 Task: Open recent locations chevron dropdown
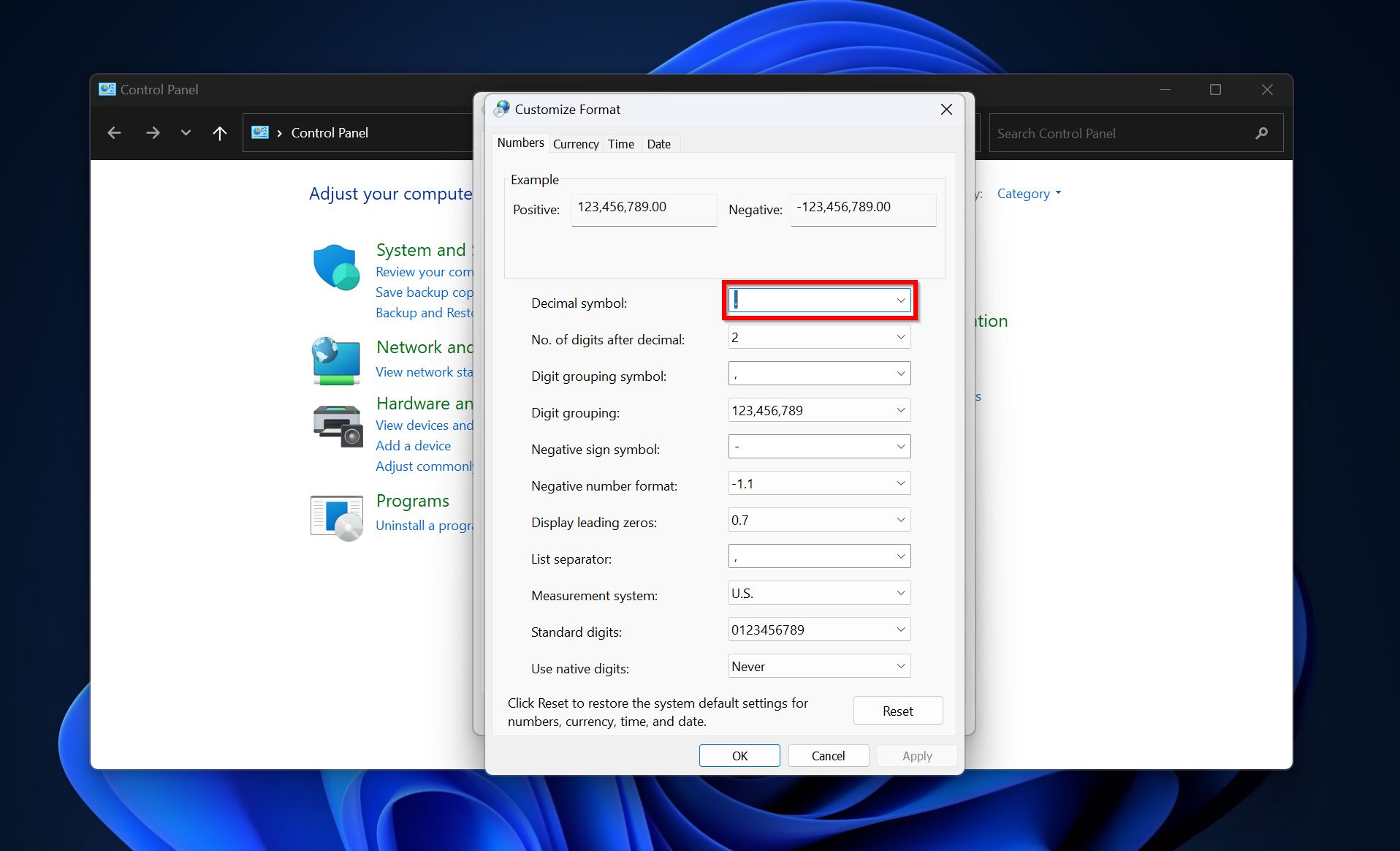pyautogui.click(x=186, y=133)
